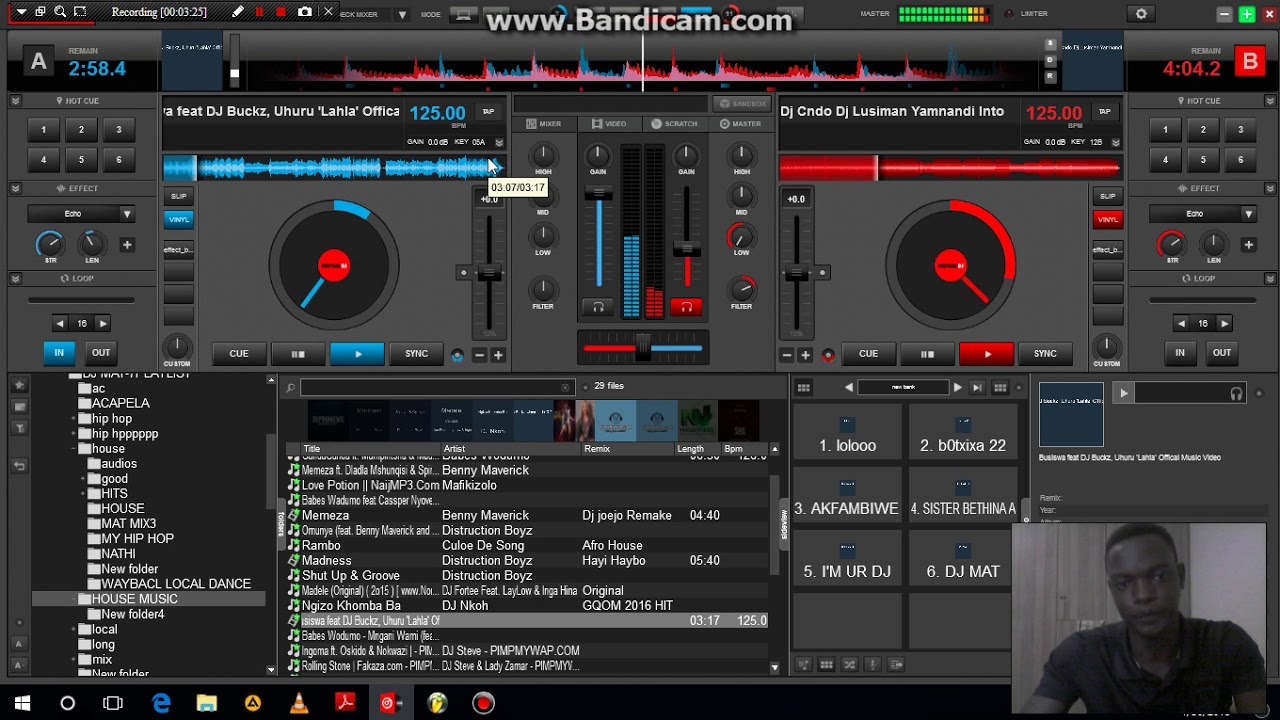This screenshot has width=1280, height=720.
Task: Toggle SLIP mode on deck A
Action: pyautogui.click(x=179, y=196)
